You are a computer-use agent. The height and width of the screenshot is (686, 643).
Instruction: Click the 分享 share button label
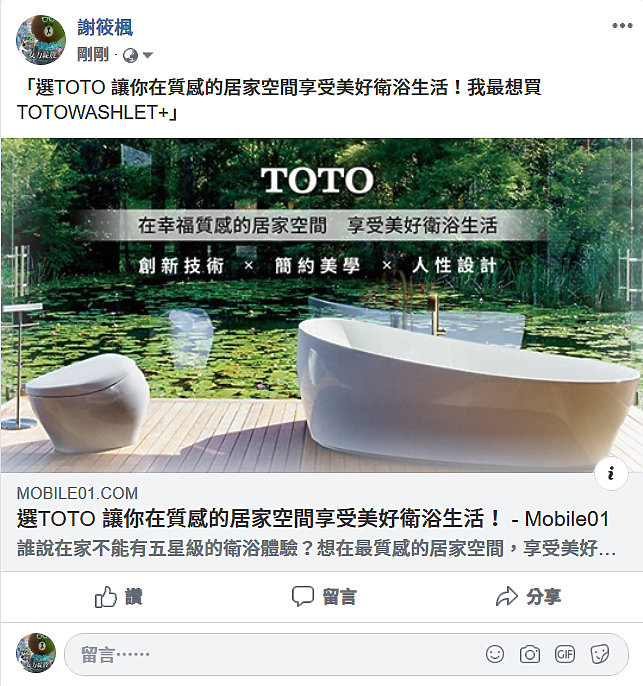pos(543,597)
